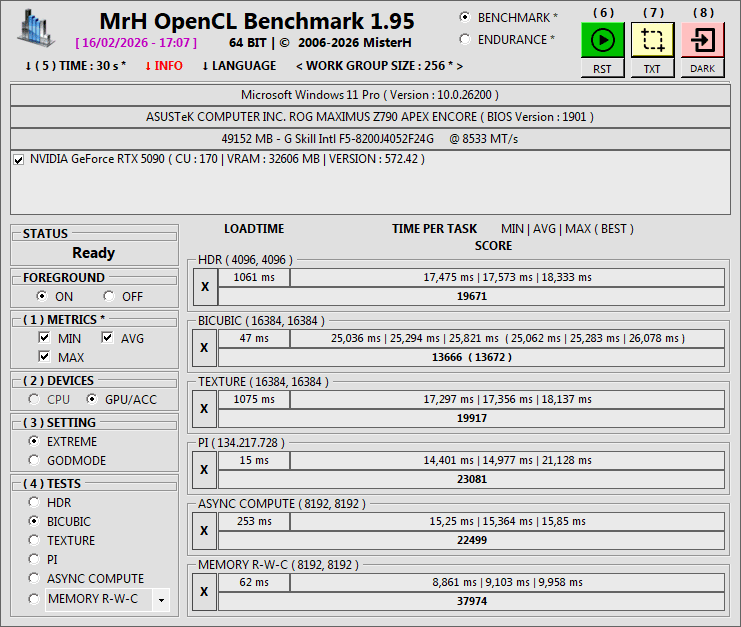This screenshot has width=741, height=627.
Task: Switch to DARK theme button
Action: point(703,69)
